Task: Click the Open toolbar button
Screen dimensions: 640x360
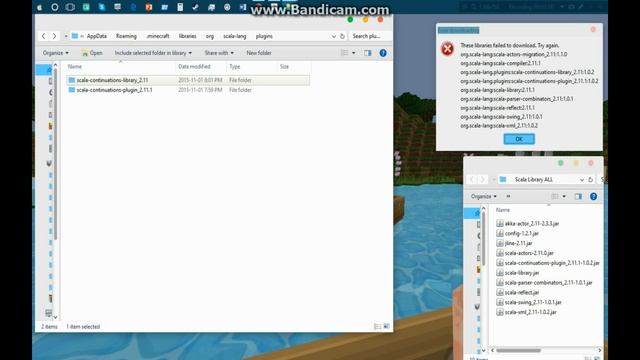Action: 92,53
